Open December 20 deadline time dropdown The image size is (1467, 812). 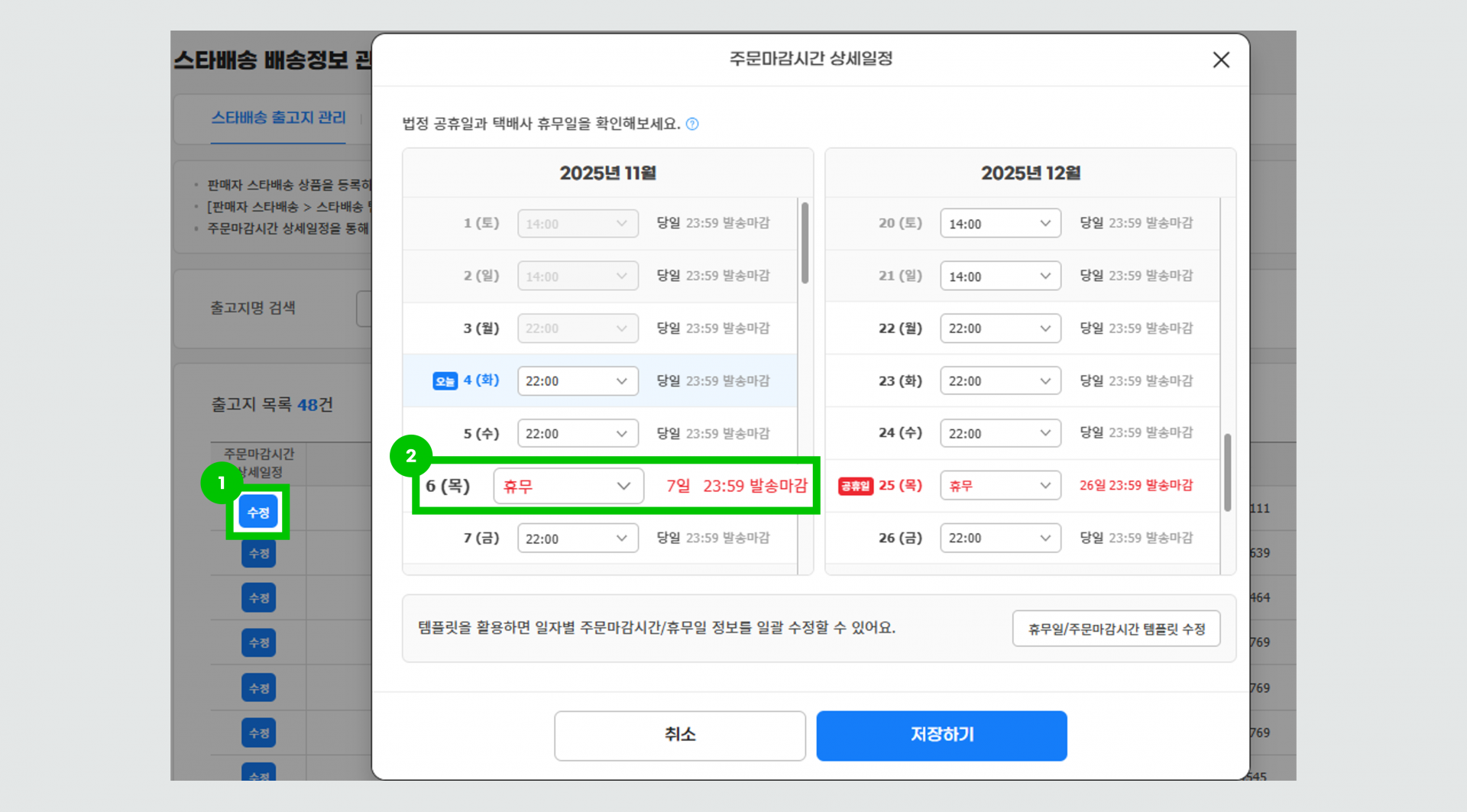pyautogui.click(x=1000, y=224)
